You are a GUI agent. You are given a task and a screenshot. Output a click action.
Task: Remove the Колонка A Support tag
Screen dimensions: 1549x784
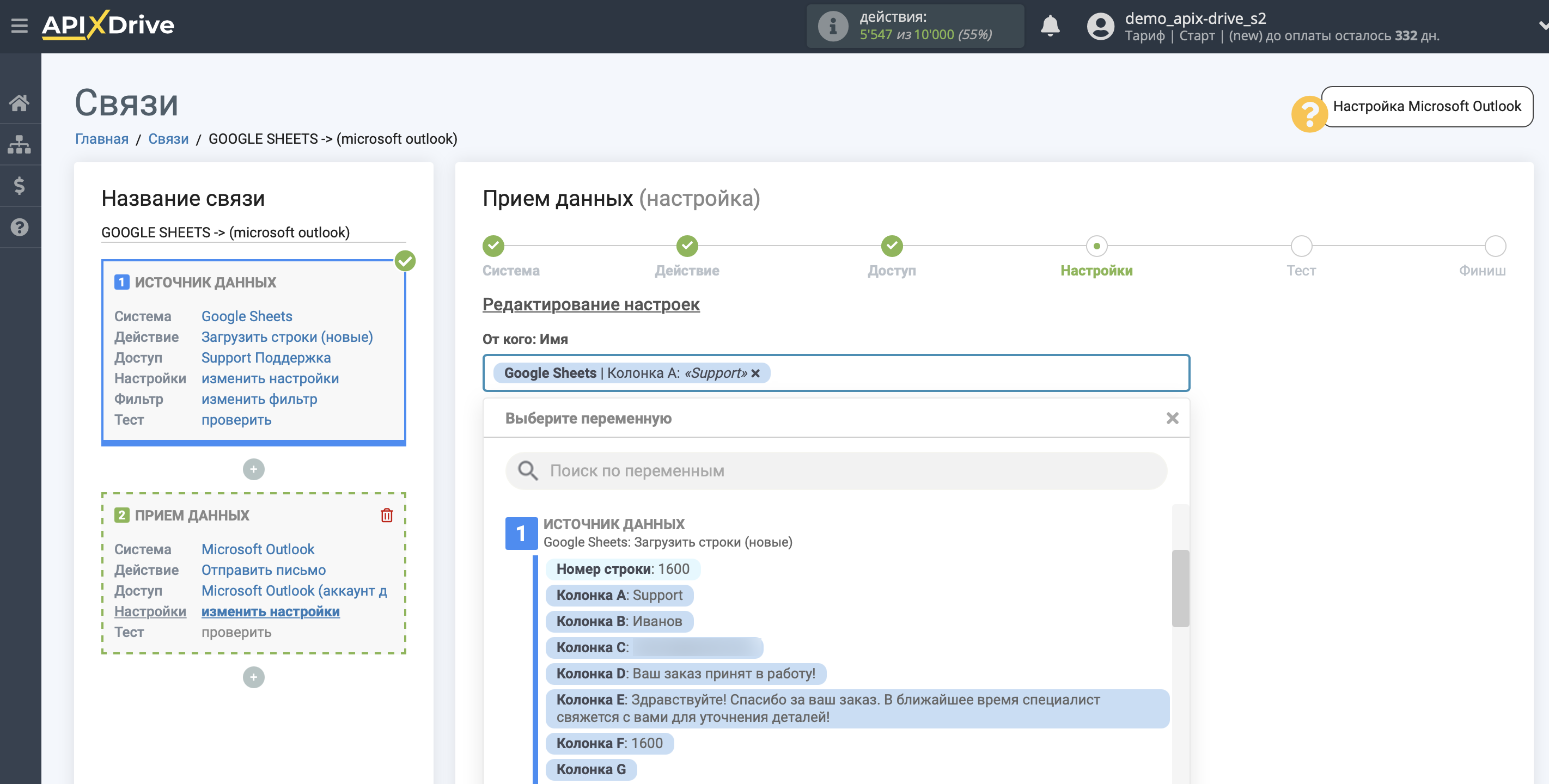click(755, 373)
